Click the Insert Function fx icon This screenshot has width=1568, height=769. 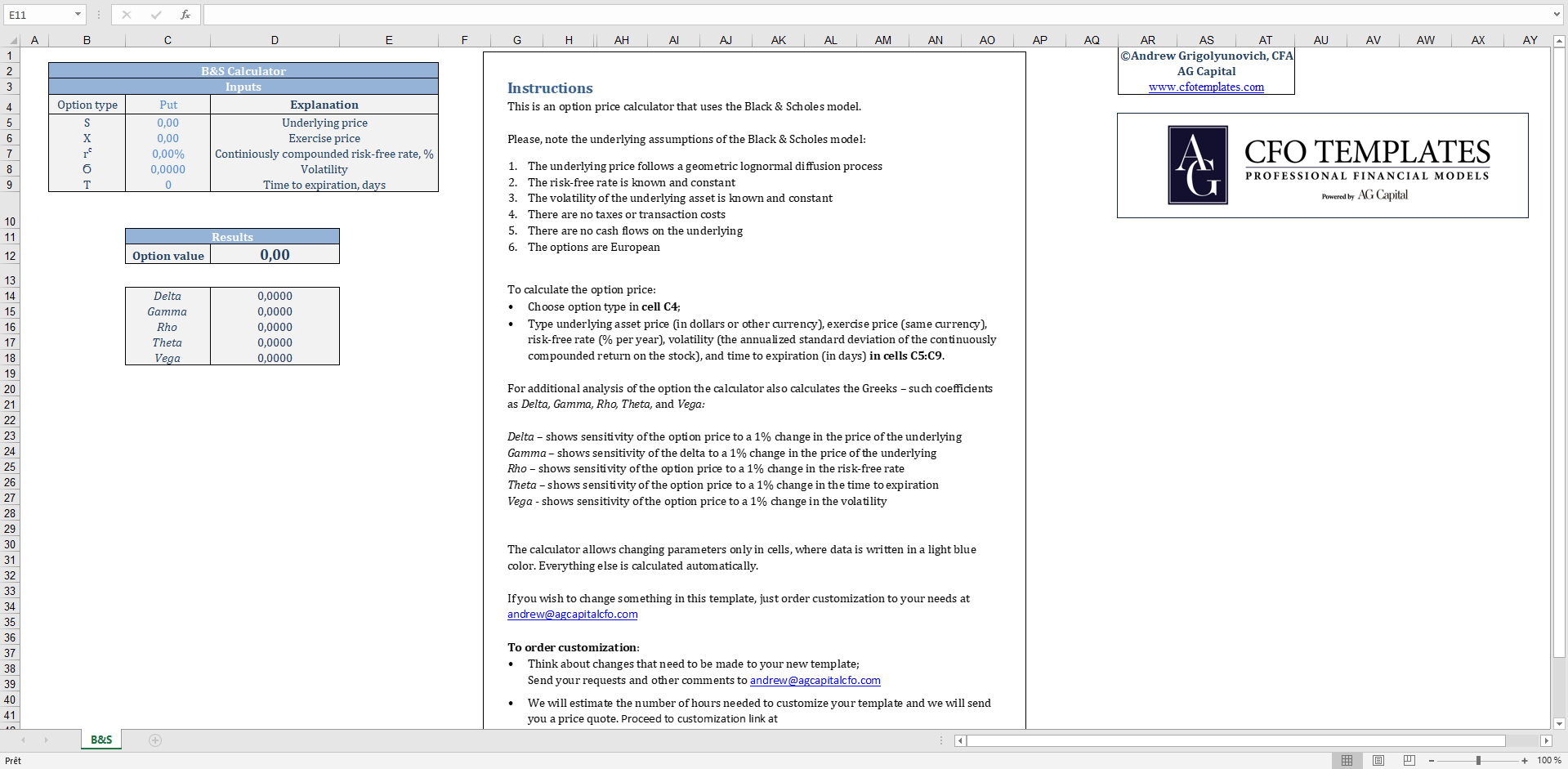pyautogui.click(x=185, y=15)
